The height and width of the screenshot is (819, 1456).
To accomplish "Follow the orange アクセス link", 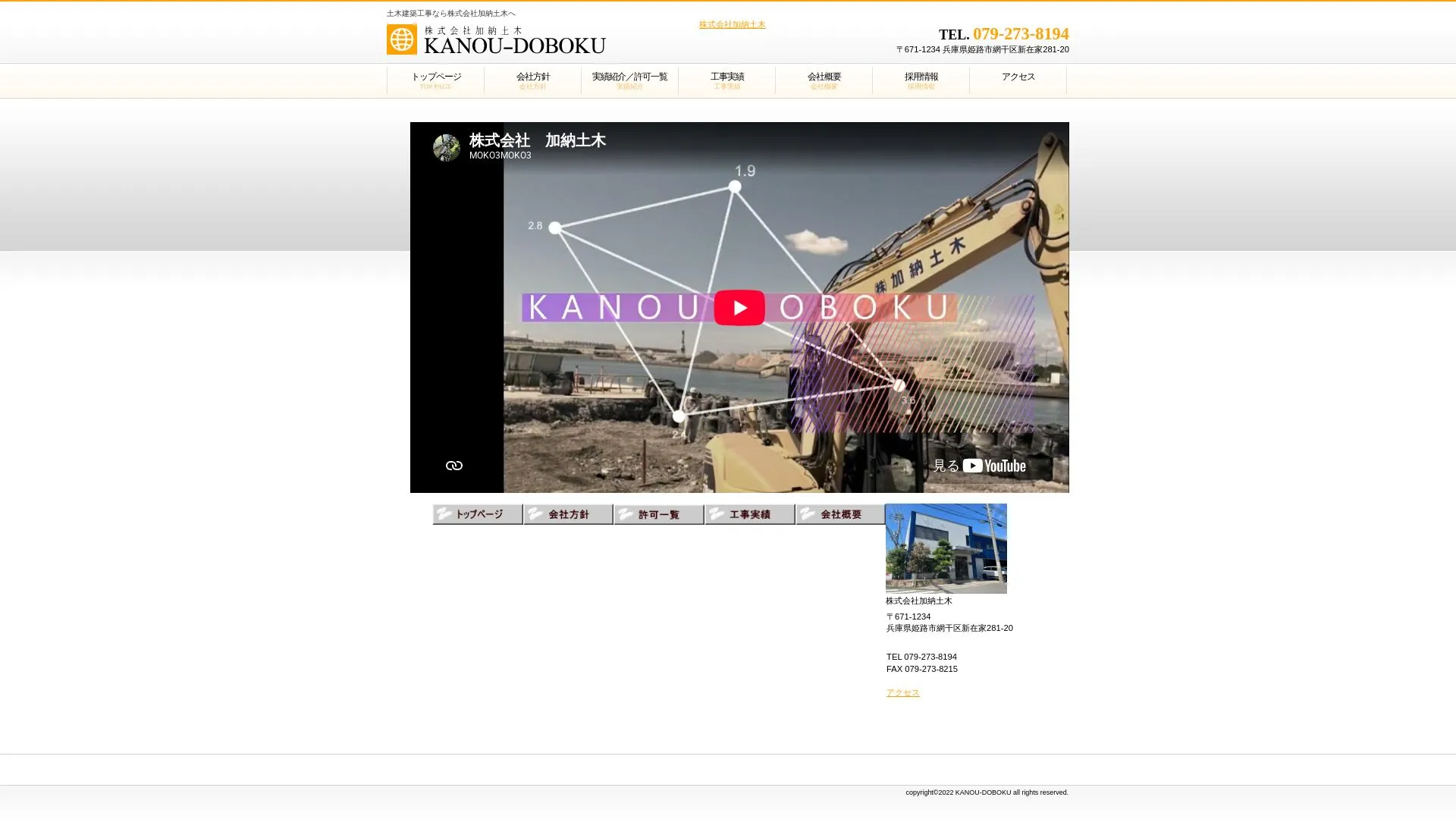I will (x=902, y=692).
